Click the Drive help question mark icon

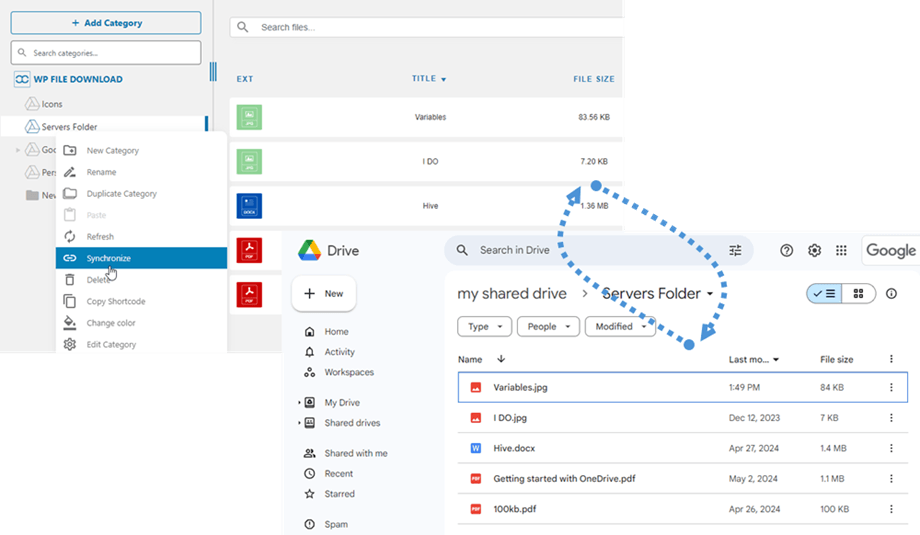point(786,251)
